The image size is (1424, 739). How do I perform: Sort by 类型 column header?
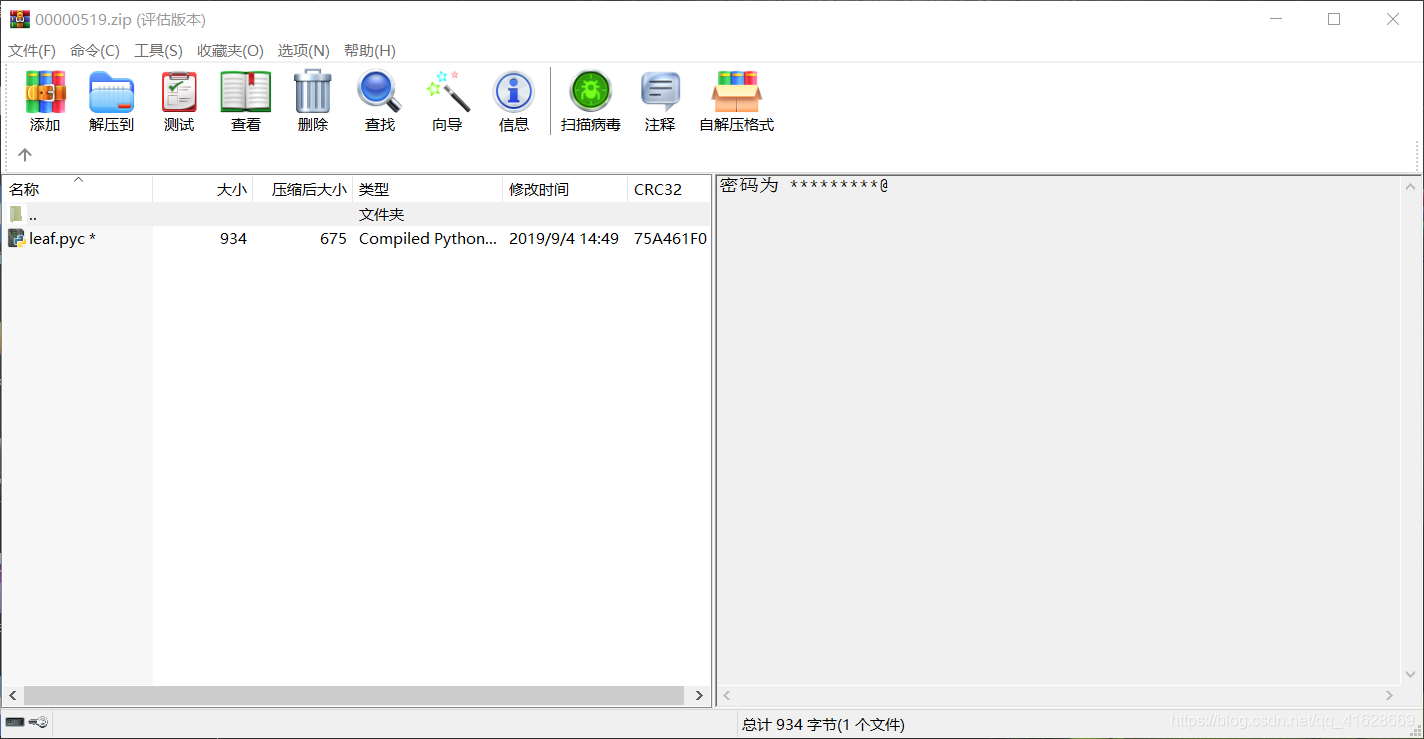[x=427, y=189]
